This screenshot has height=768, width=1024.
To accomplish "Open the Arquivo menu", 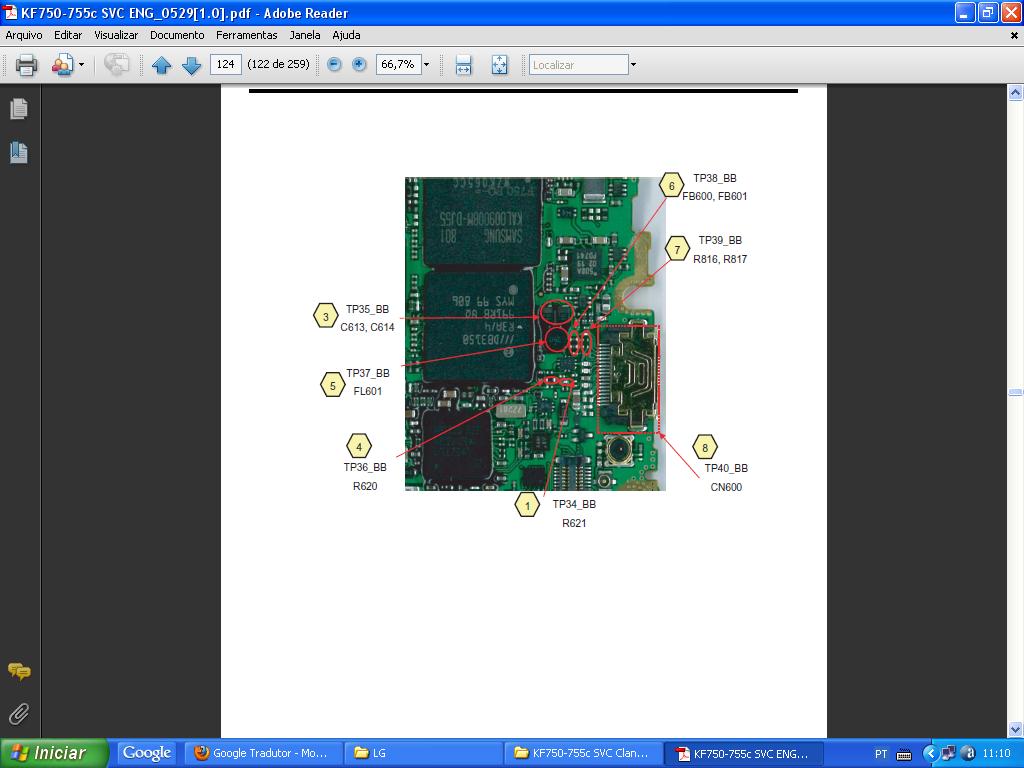I will [24, 35].
